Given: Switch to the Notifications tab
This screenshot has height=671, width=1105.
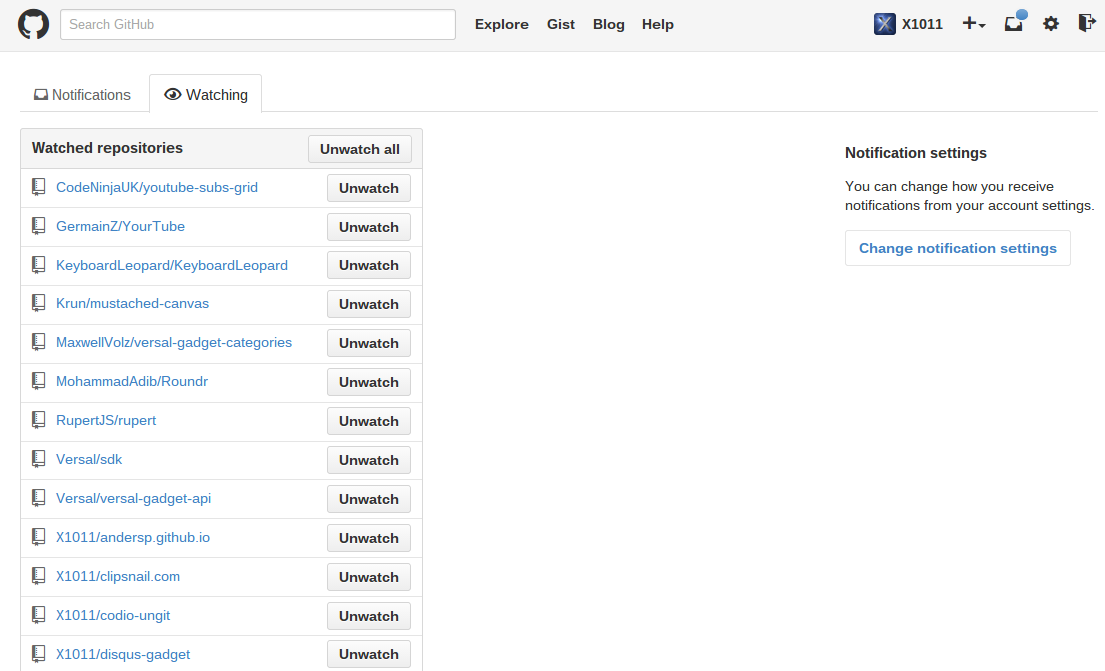Looking at the screenshot, I should [x=82, y=94].
